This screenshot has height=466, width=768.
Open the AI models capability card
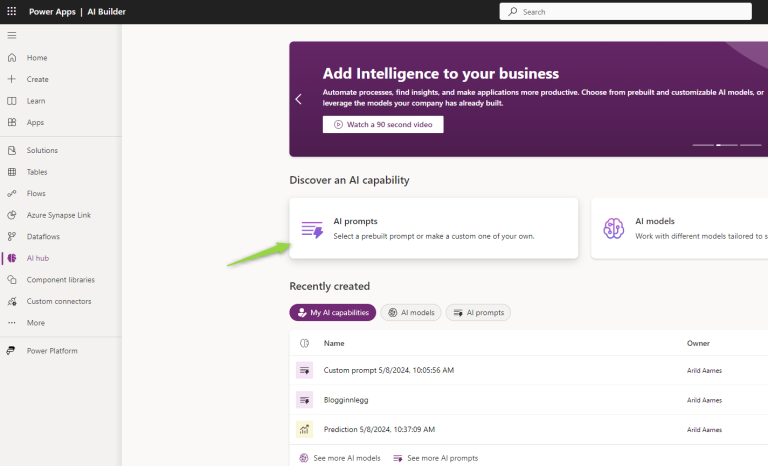click(x=679, y=228)
